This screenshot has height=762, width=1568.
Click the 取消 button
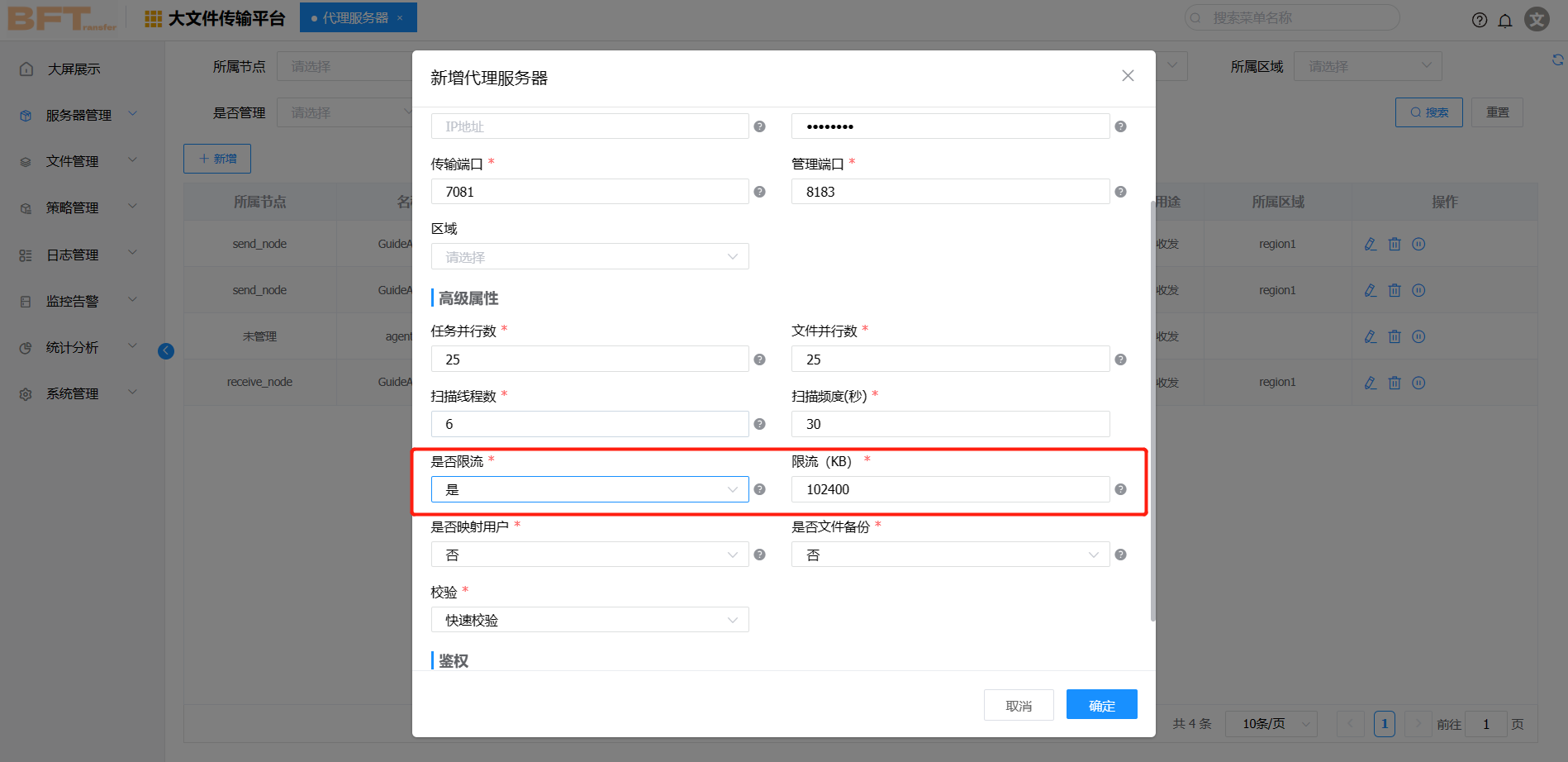point(1018,705)
